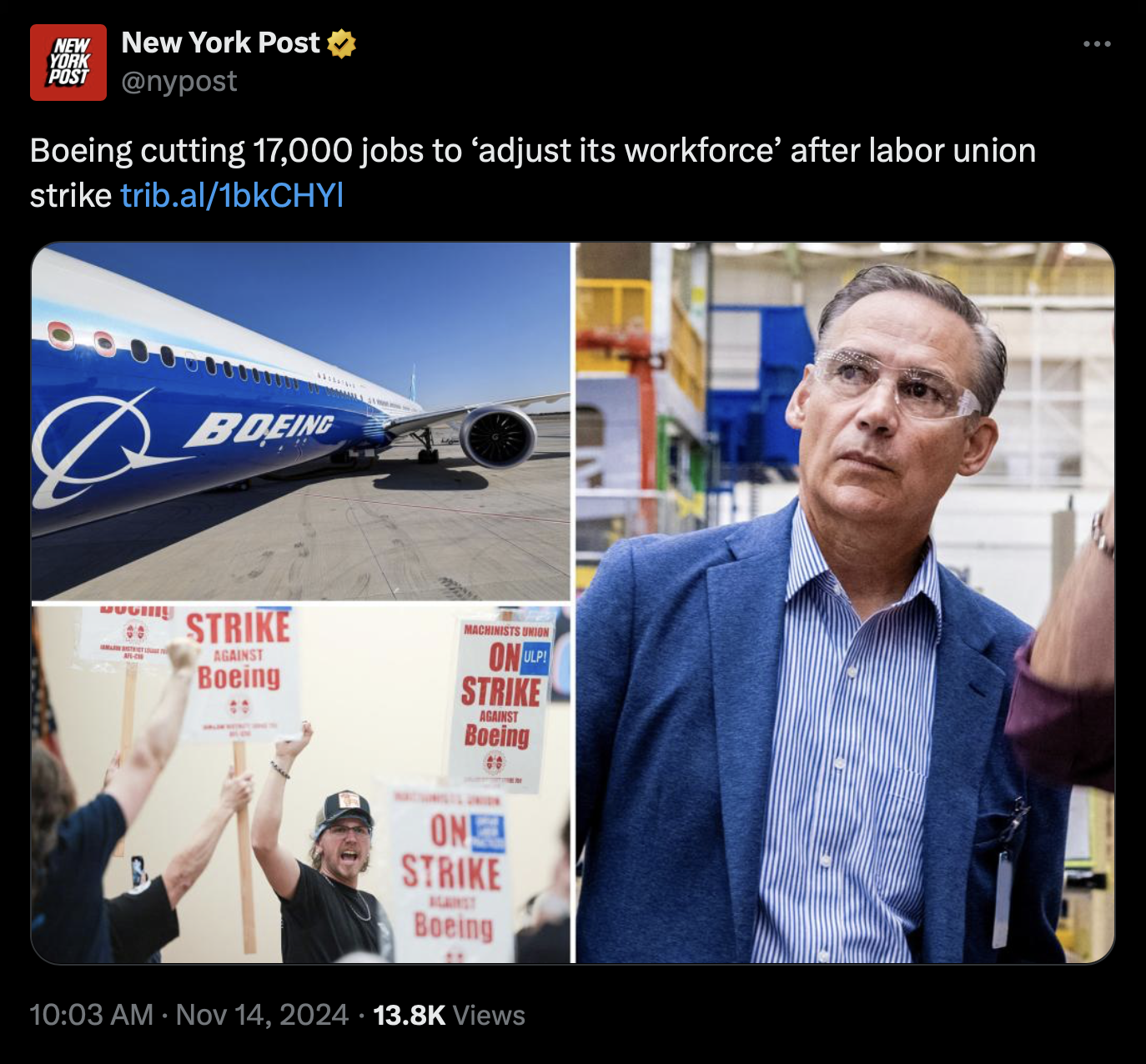This screenshot has height=1064, width=1146.
Task: Open the strike protest photo
Action: [x=300, y=784]
